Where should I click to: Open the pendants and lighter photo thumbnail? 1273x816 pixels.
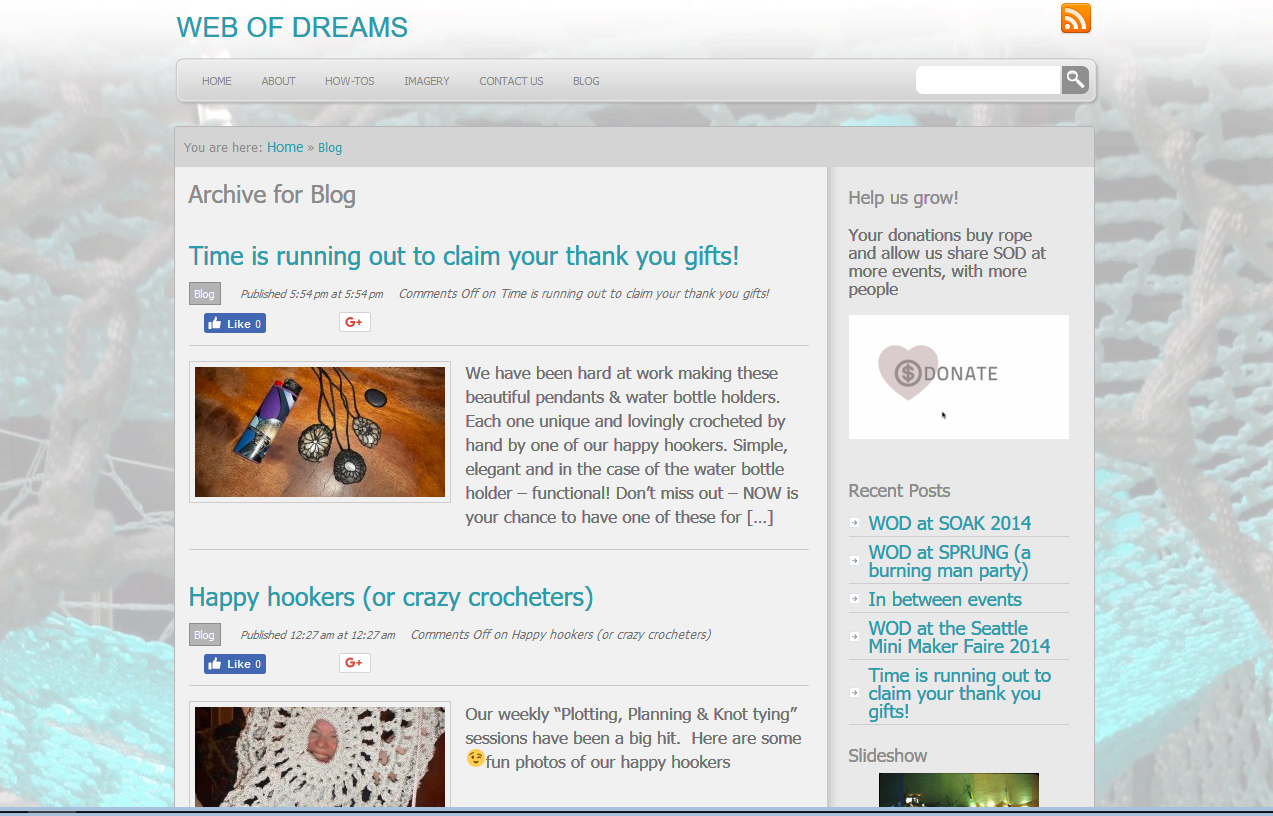click(320, 432)
